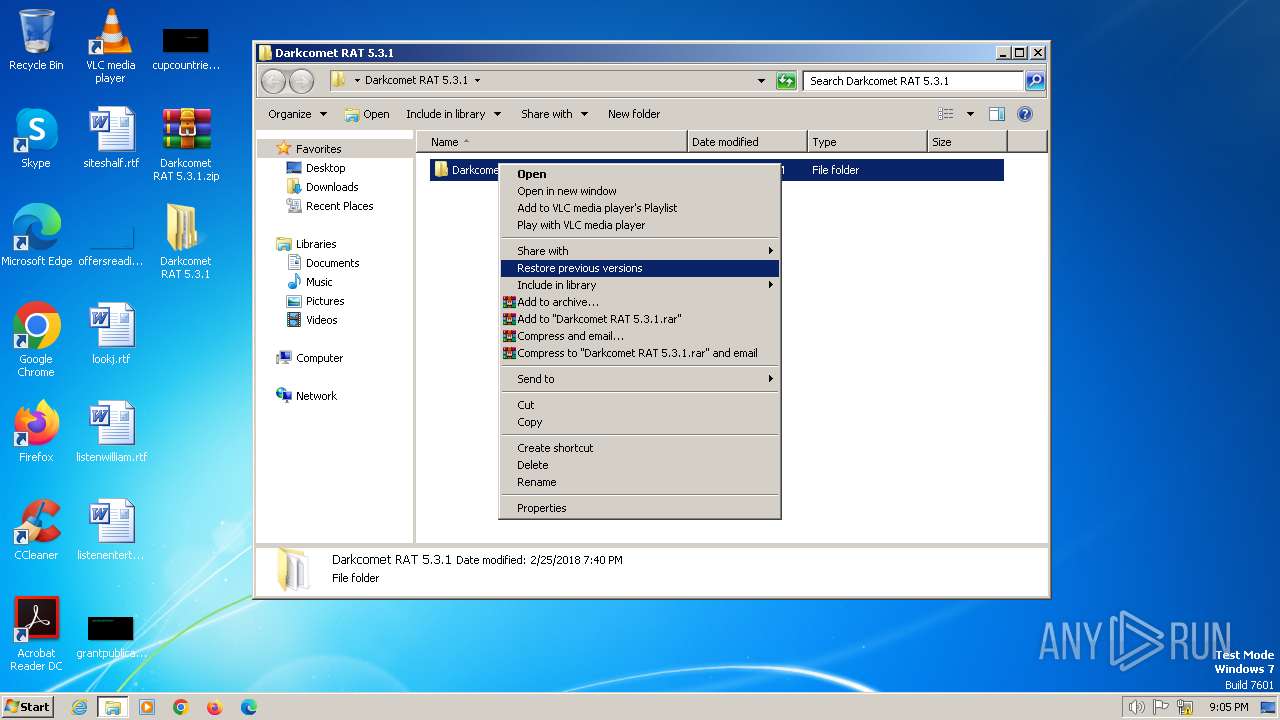This screenshot has width=1280, height=720.
Task: Click the Explorer Forward navigation button
Action: (301, 81)
